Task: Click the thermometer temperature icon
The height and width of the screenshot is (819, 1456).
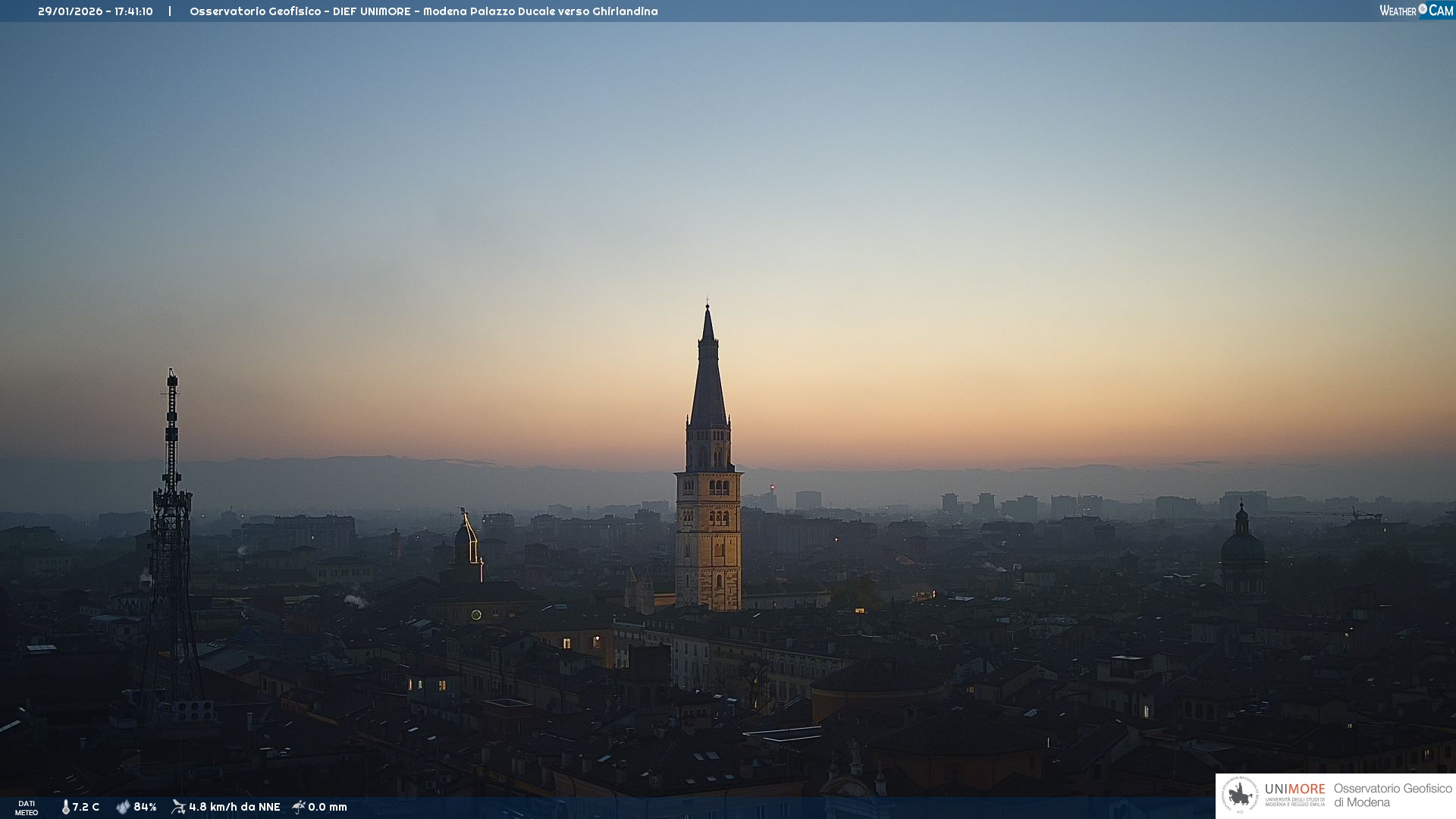Action: point(65,807)
